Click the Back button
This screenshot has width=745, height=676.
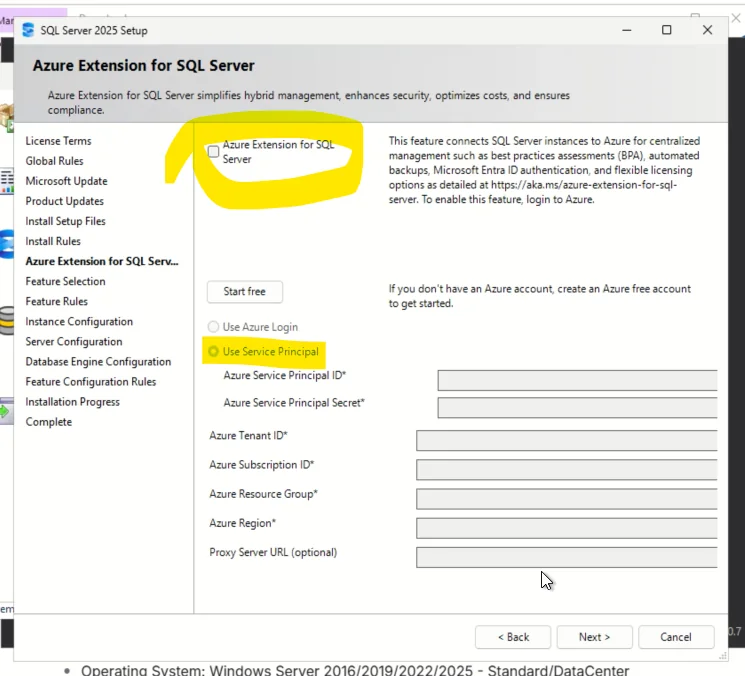click(513, 637)
